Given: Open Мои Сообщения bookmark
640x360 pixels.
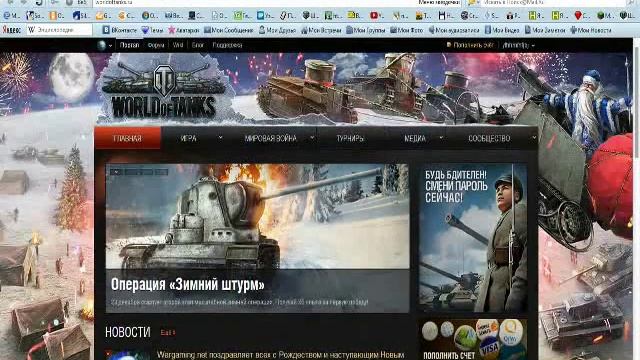Looking at the screenshot, I should (x=229, y=30).
